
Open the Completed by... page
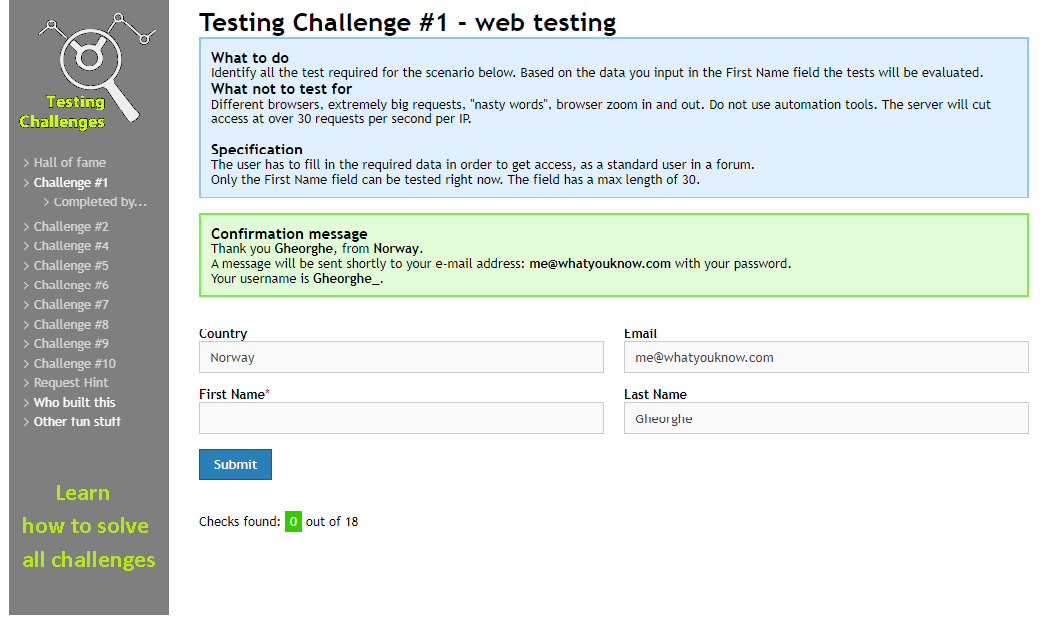(96, 201)
